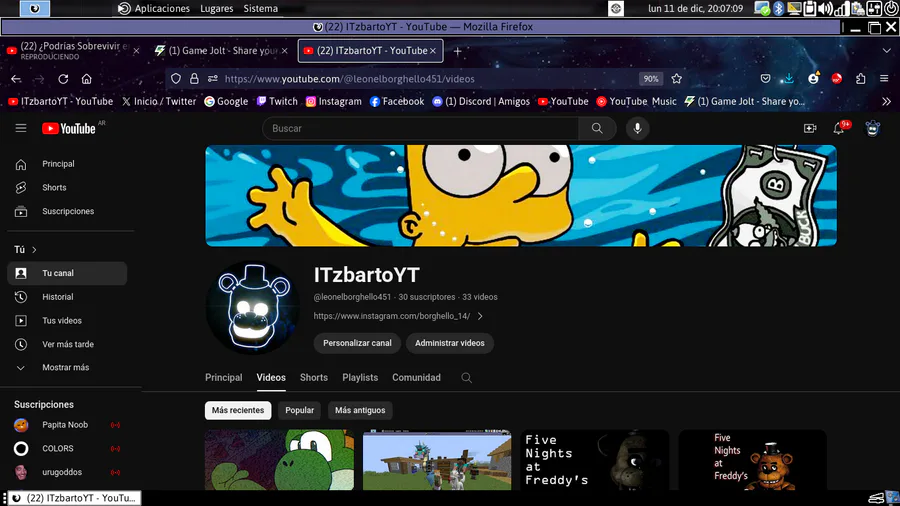The height and width of the screenshot is (506, 900).
Task: Open the new tab plus button
Action: 457,51
